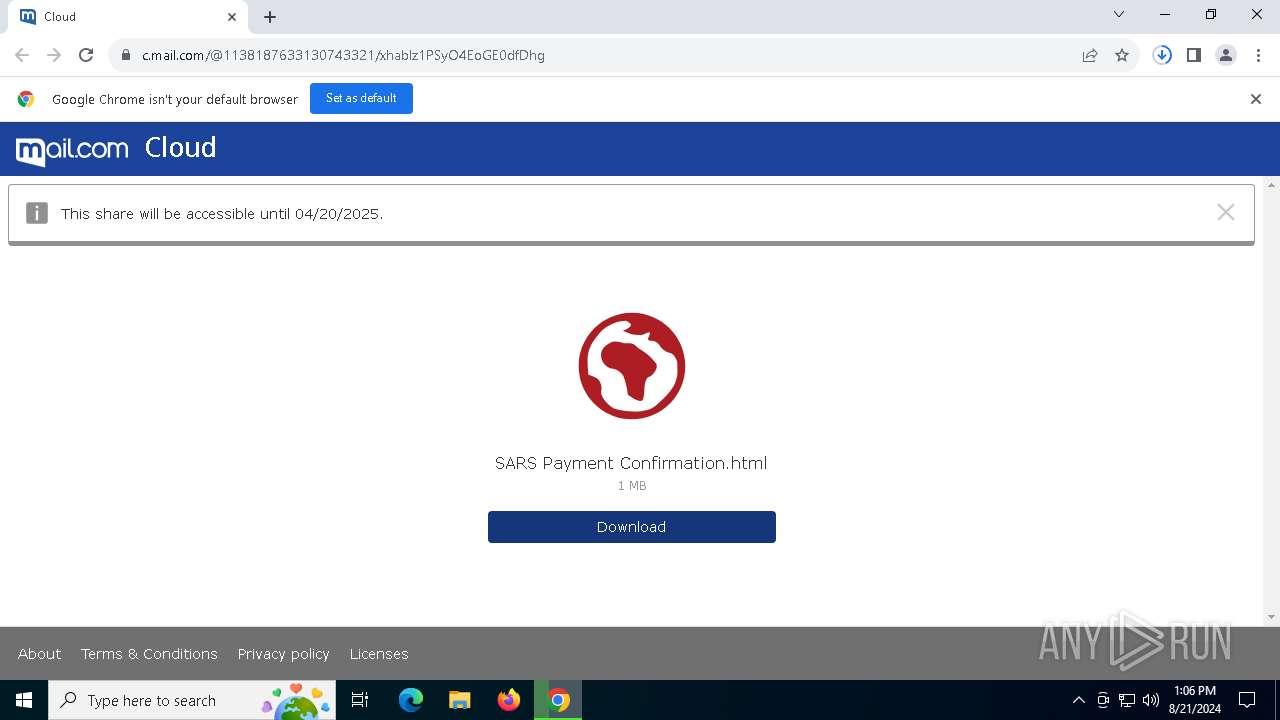
Task: Click the '1 MB' file size text
Action: point(632,486)
